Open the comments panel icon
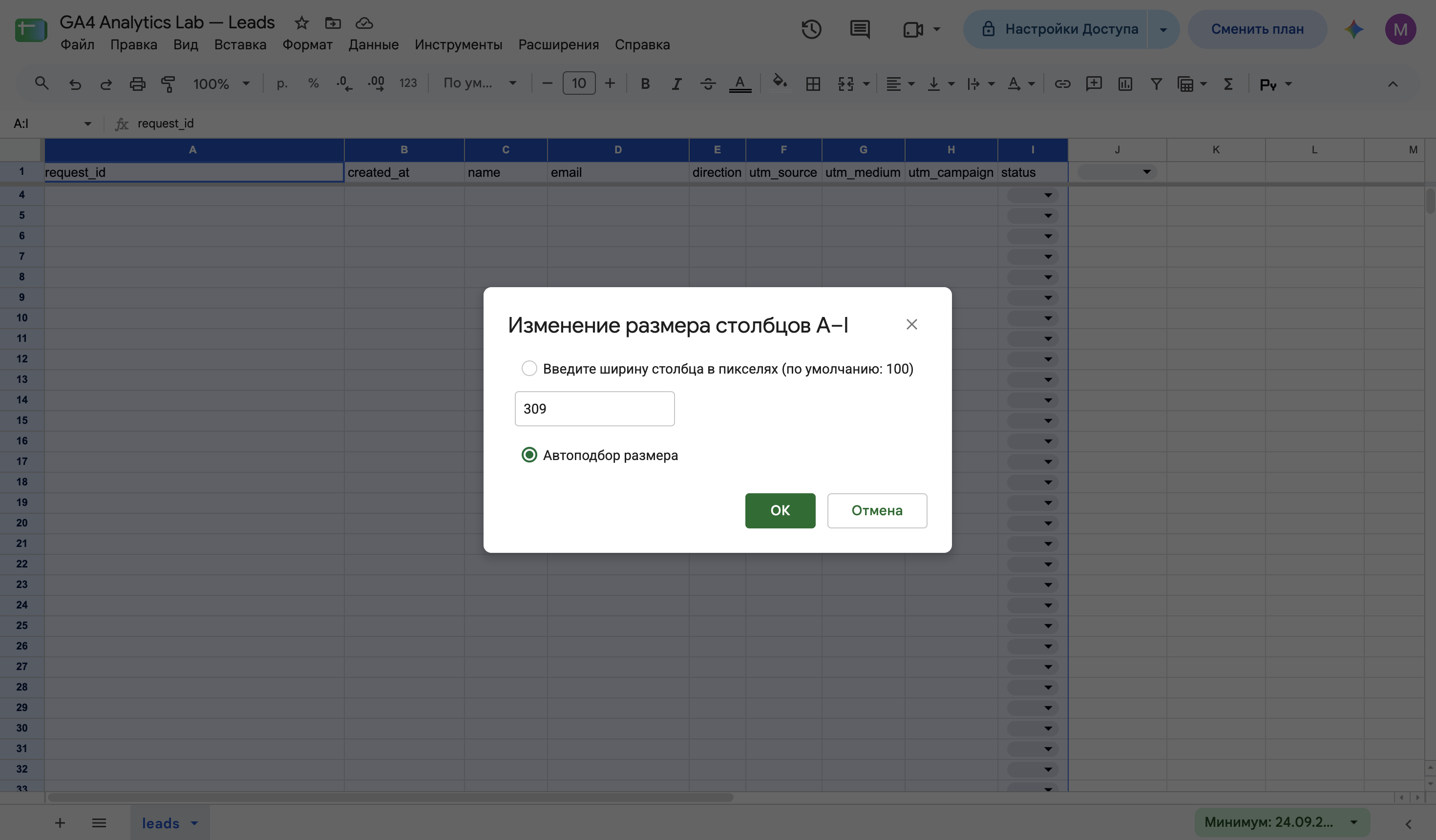This screenshot has height=840, width=1436. pyautogui.click(x=860, y=29)
